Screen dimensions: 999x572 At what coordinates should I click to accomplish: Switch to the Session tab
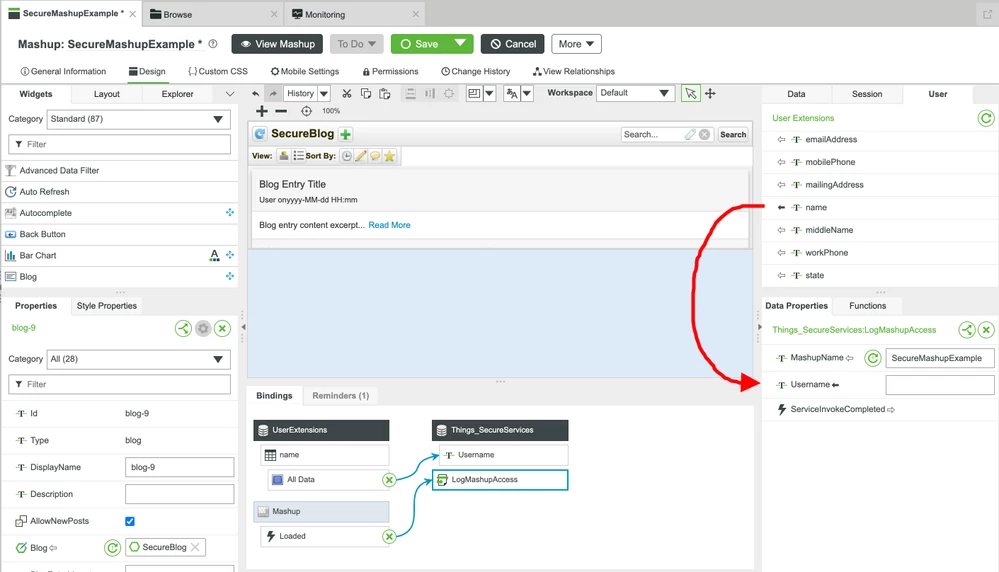[867, 94]
